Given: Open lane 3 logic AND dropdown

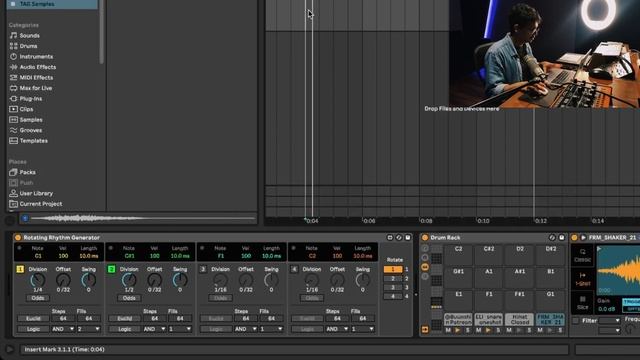Looking at the screenshot, I should (x=246, y=329).
